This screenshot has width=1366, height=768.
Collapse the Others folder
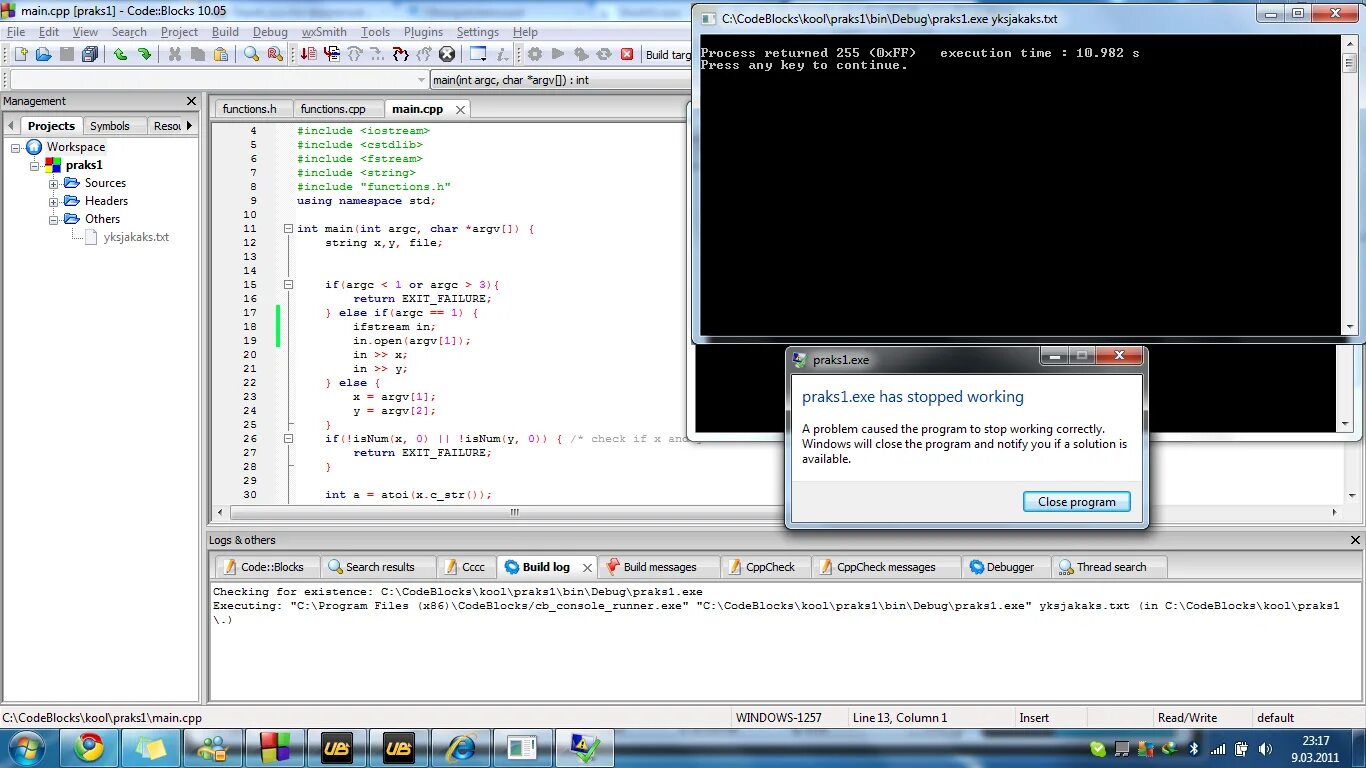tap(54, 219)
